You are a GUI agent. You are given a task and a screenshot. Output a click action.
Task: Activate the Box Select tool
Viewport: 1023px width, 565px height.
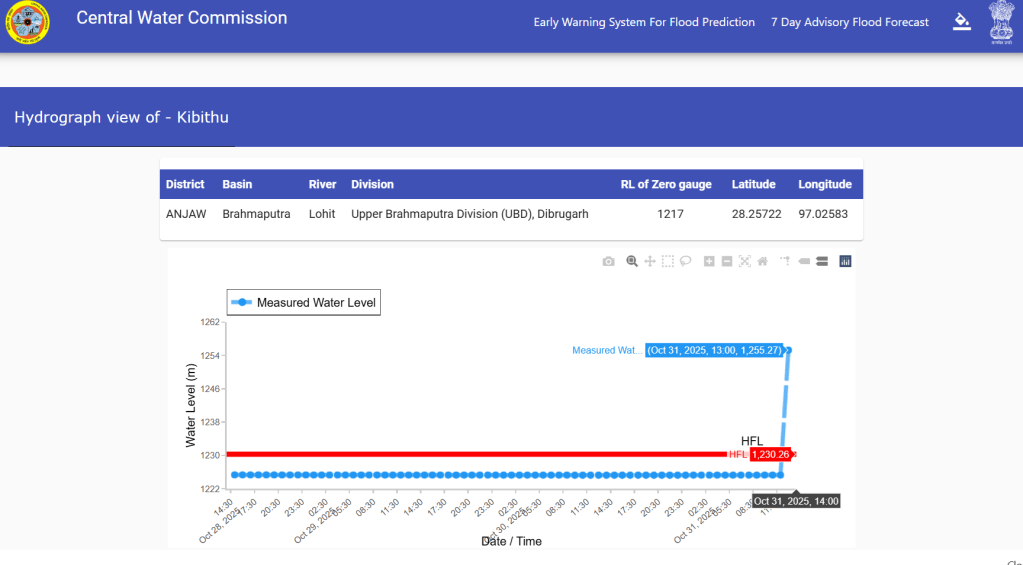(668, 262)
